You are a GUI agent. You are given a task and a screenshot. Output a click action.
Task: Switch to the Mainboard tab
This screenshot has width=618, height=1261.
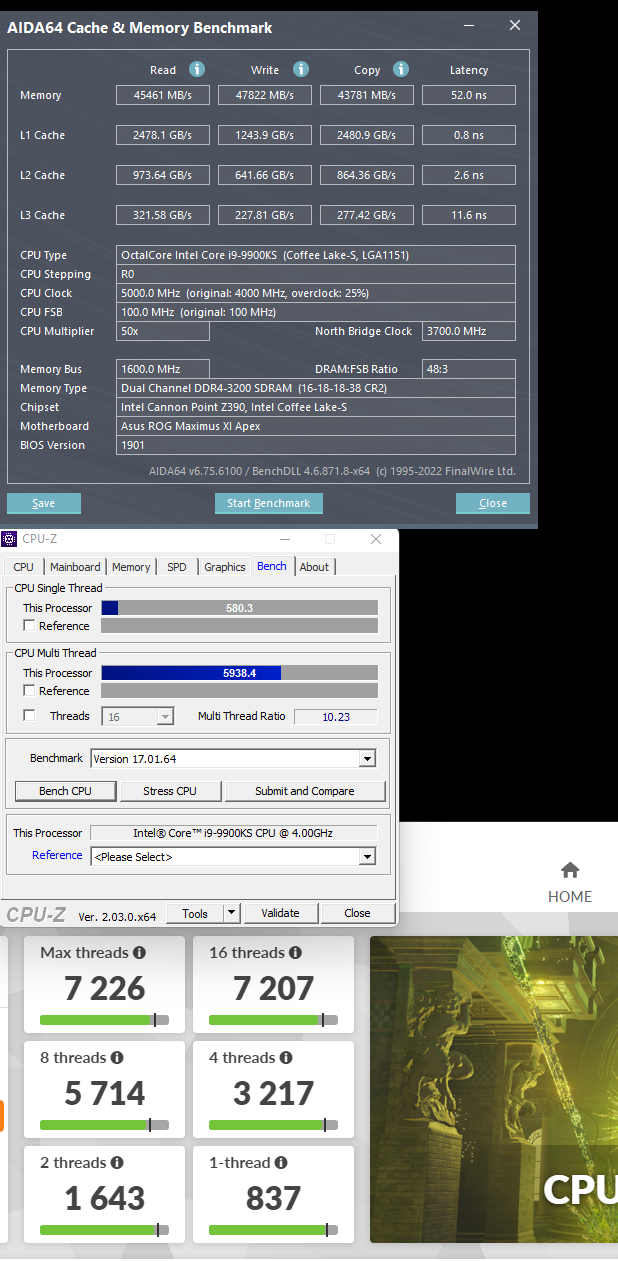click(75, 567)
